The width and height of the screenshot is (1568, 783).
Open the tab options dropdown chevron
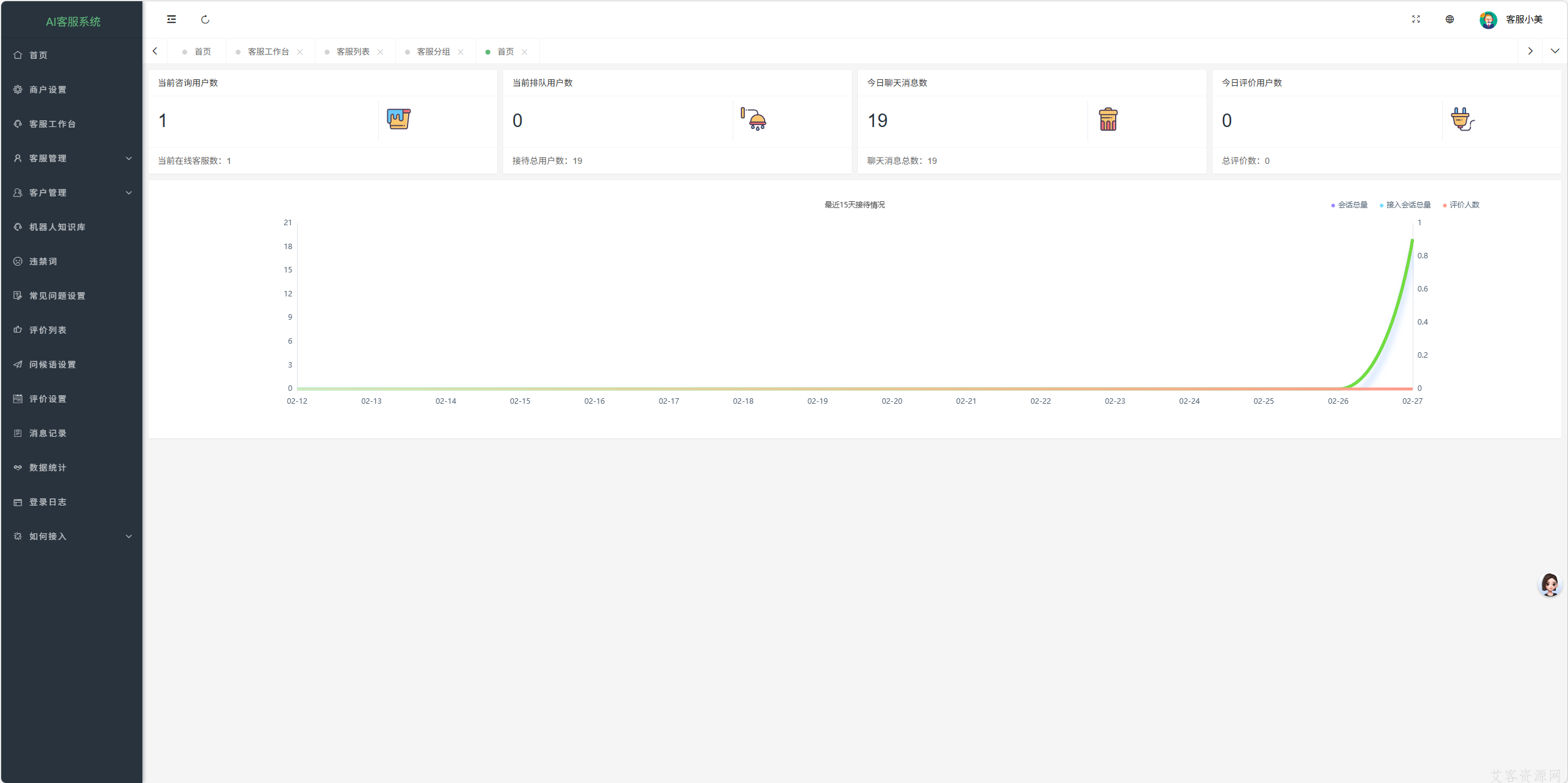tap(1554, 52)
